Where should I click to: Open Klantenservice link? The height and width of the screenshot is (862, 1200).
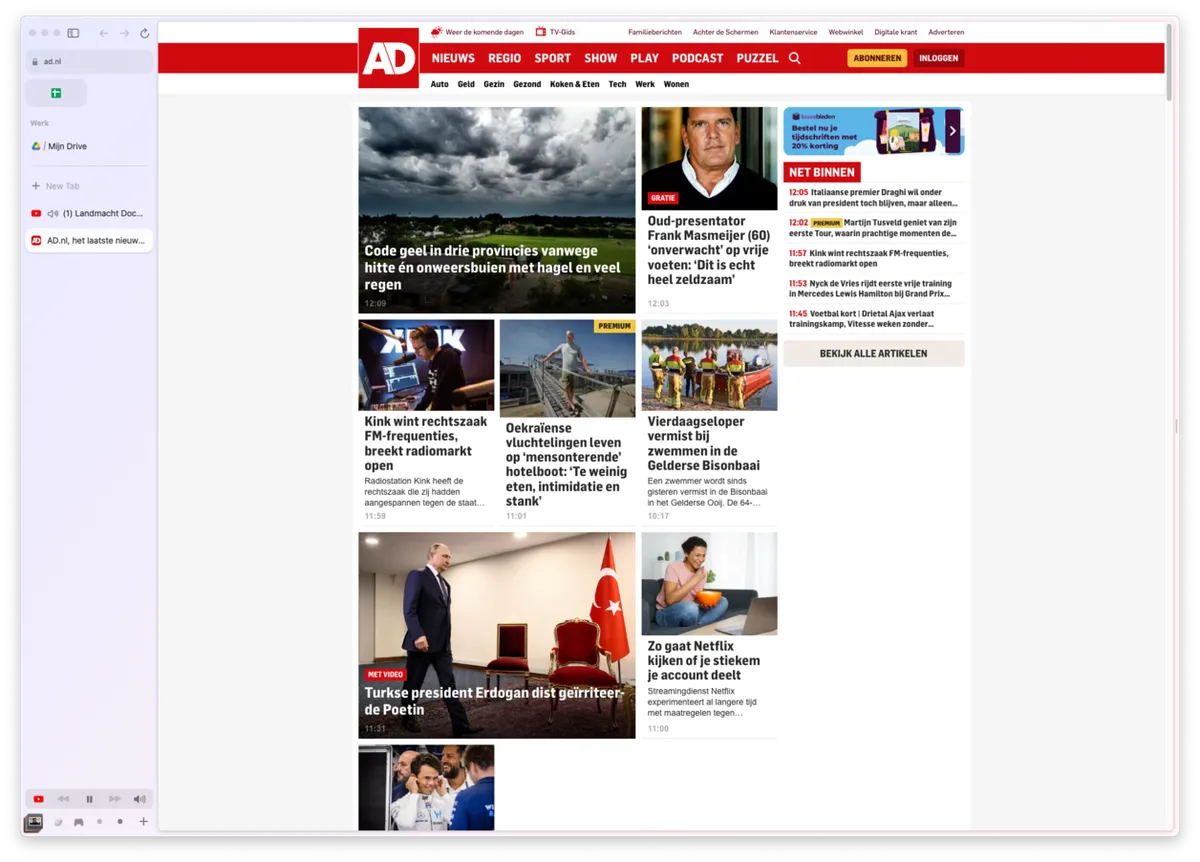click(793, 32)
